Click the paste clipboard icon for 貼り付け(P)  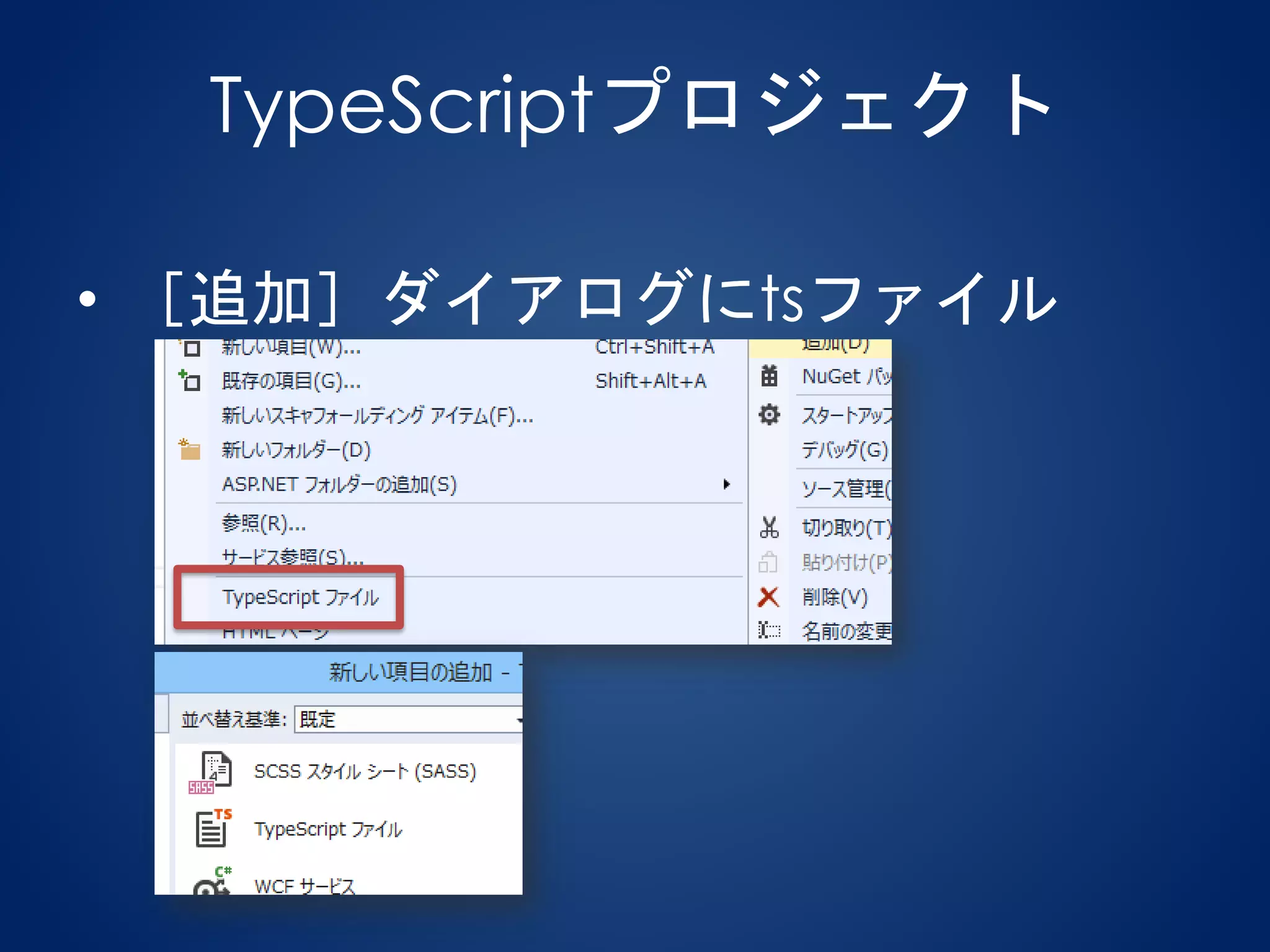click(768, 562)
